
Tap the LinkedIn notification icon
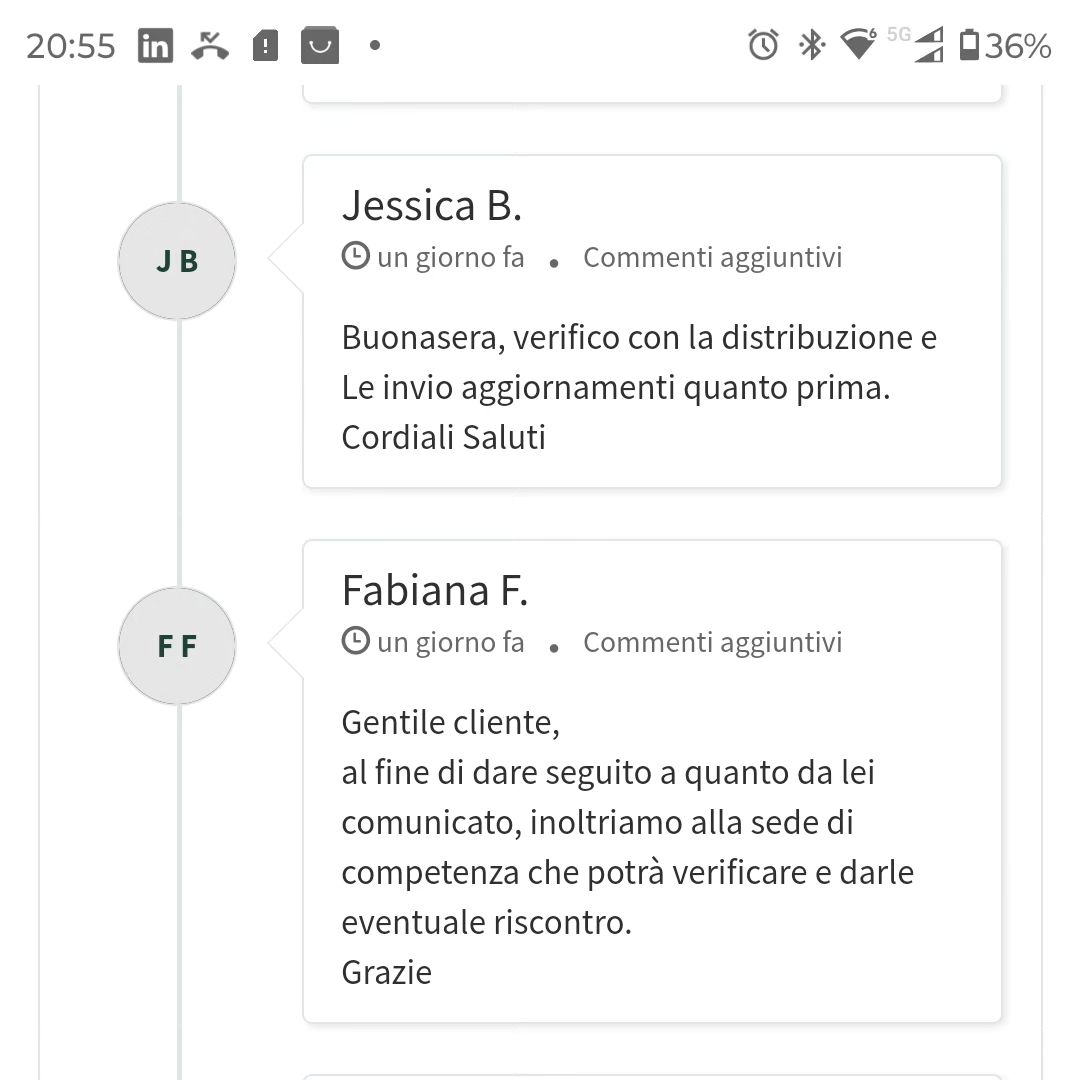[x=155, y=45]
